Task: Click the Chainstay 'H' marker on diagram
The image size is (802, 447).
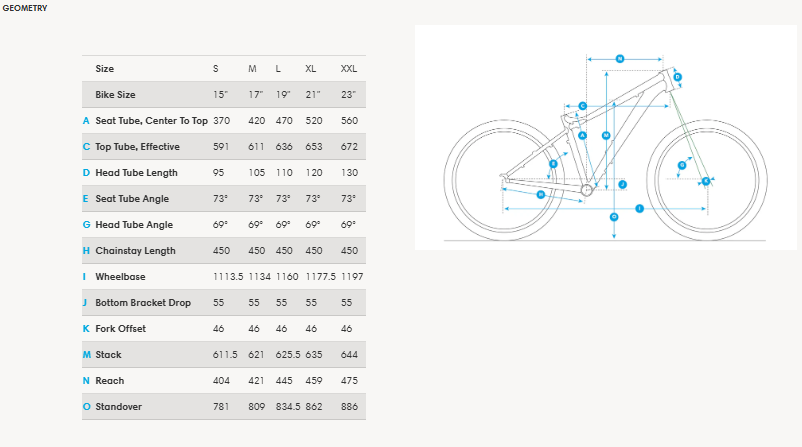Action: pyautogui.click(x=540, y=194)
